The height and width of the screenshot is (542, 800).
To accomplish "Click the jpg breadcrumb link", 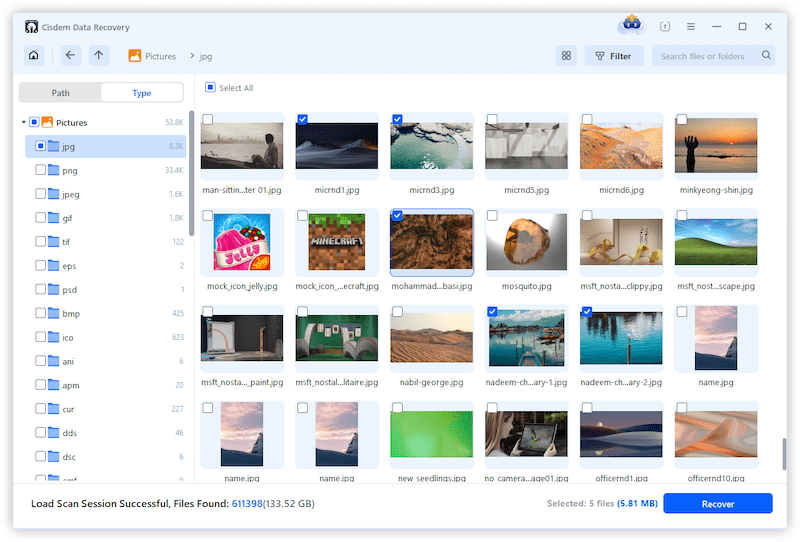I will tap(206, 56).
